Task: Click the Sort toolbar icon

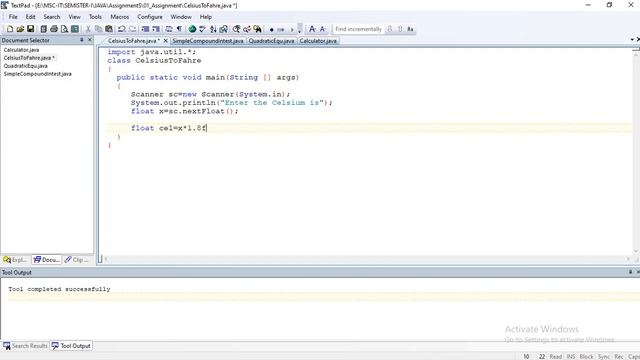Action: [x=213, y=29]
